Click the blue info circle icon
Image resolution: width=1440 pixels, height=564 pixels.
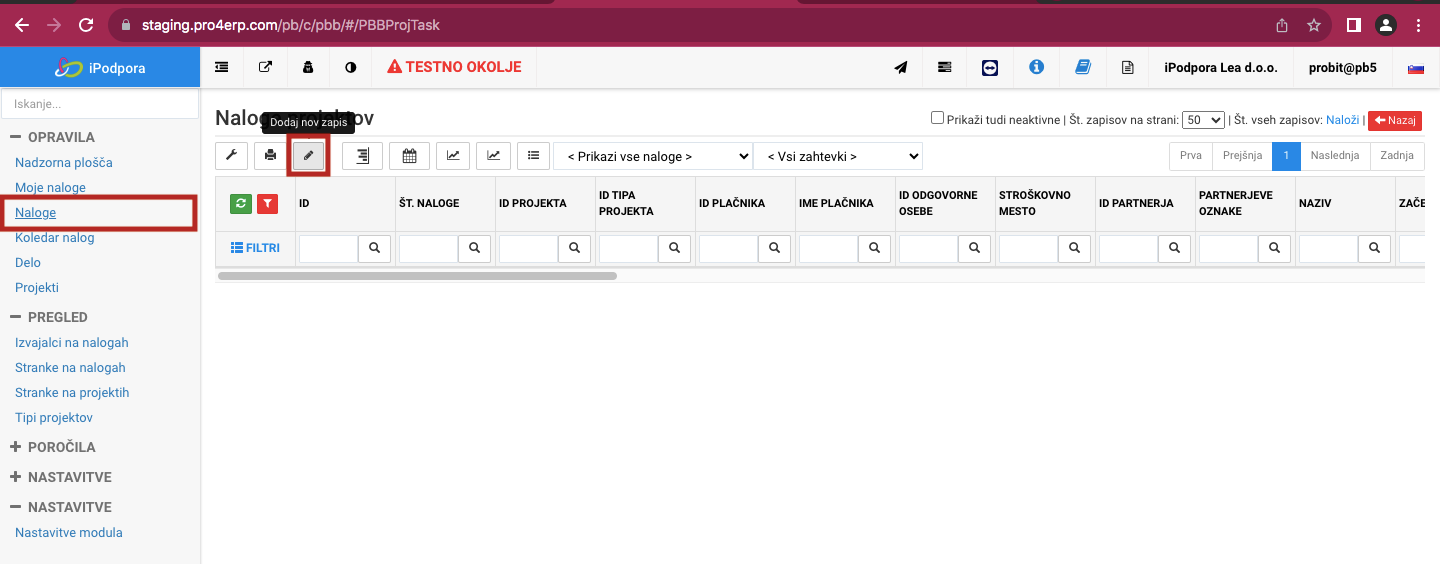[x=1036, y=67]
